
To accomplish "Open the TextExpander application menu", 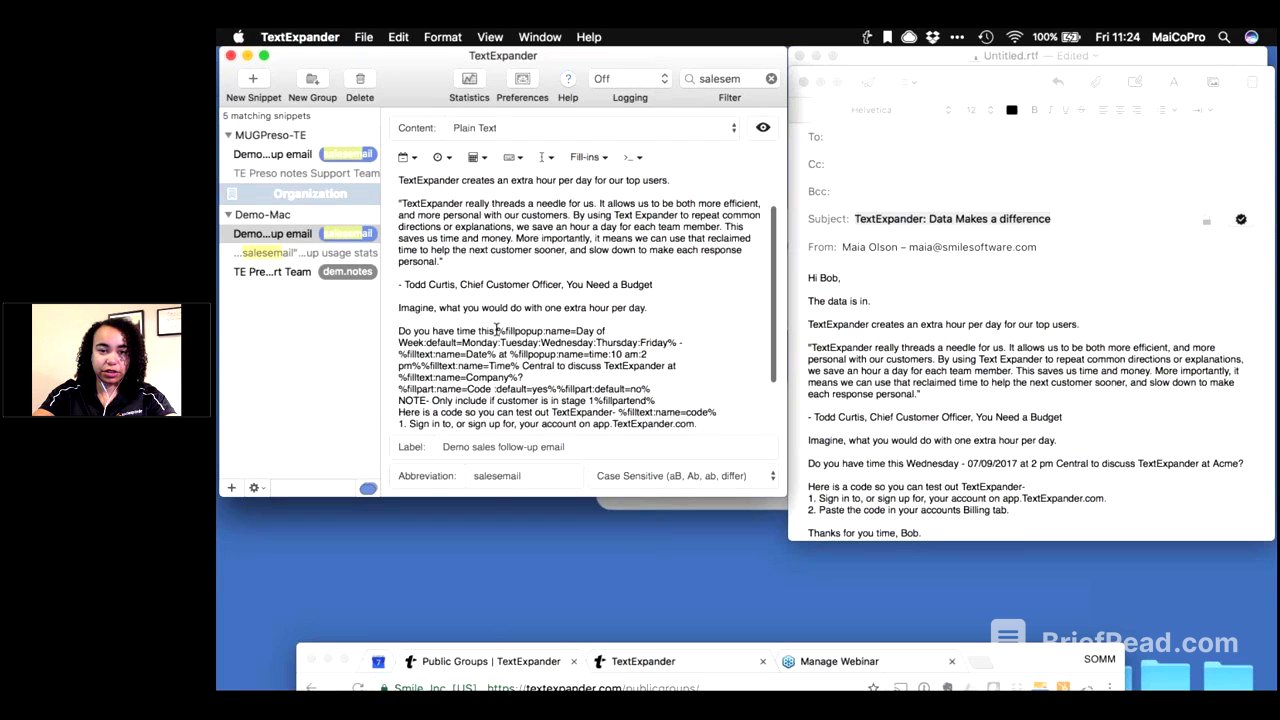I will click(x=300, y=37).
